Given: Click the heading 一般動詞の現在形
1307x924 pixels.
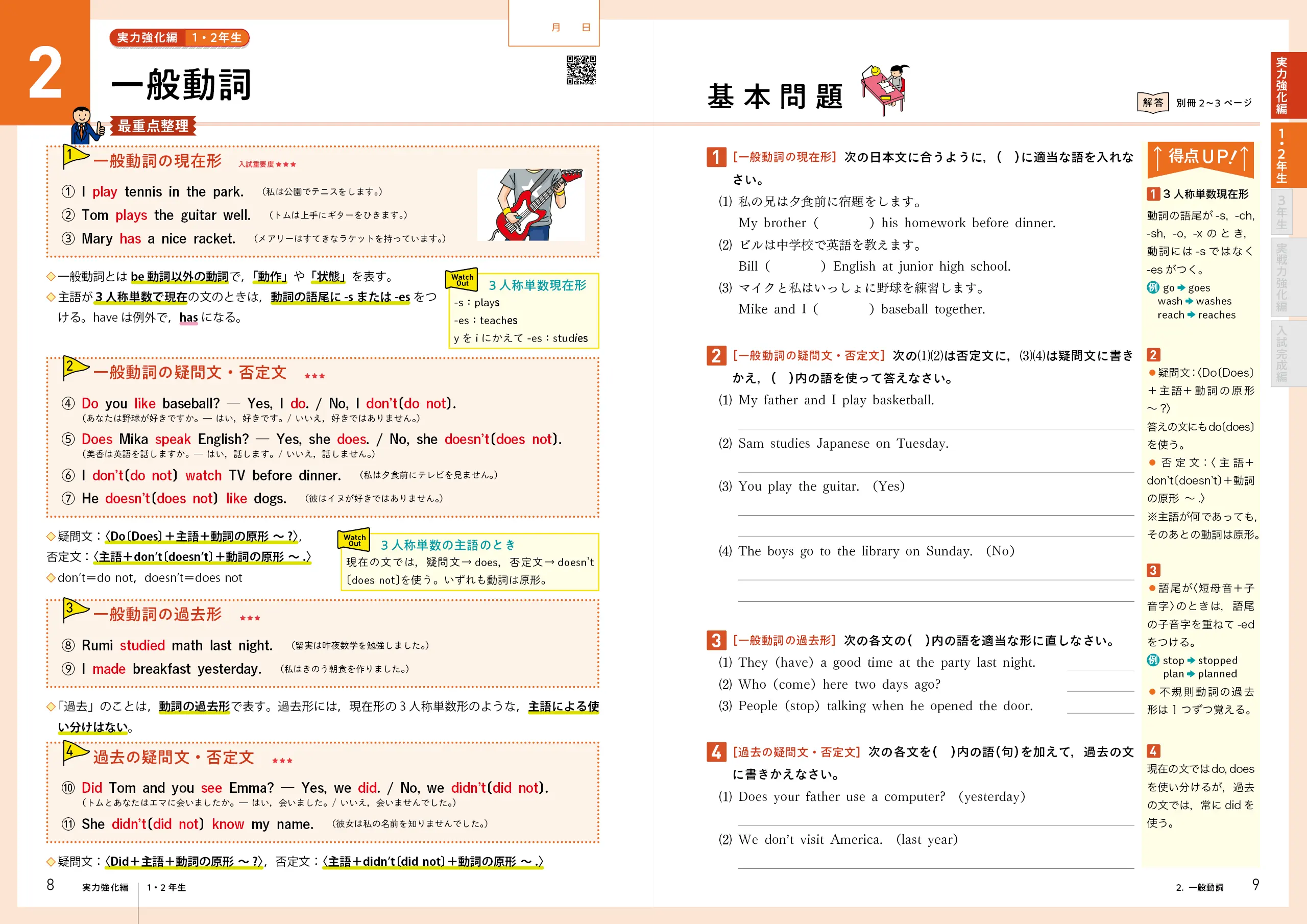Looking at the screenshot, I should pos(157,161).
